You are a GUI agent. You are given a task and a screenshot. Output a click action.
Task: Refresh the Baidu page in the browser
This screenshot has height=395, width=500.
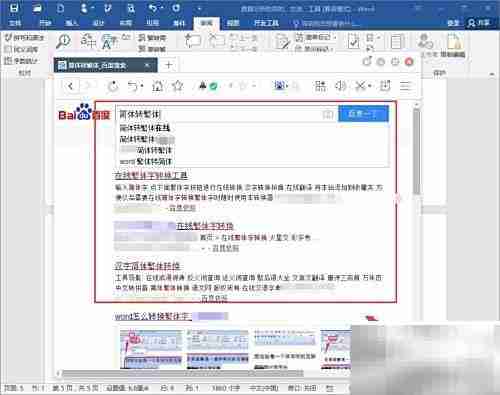113,86
